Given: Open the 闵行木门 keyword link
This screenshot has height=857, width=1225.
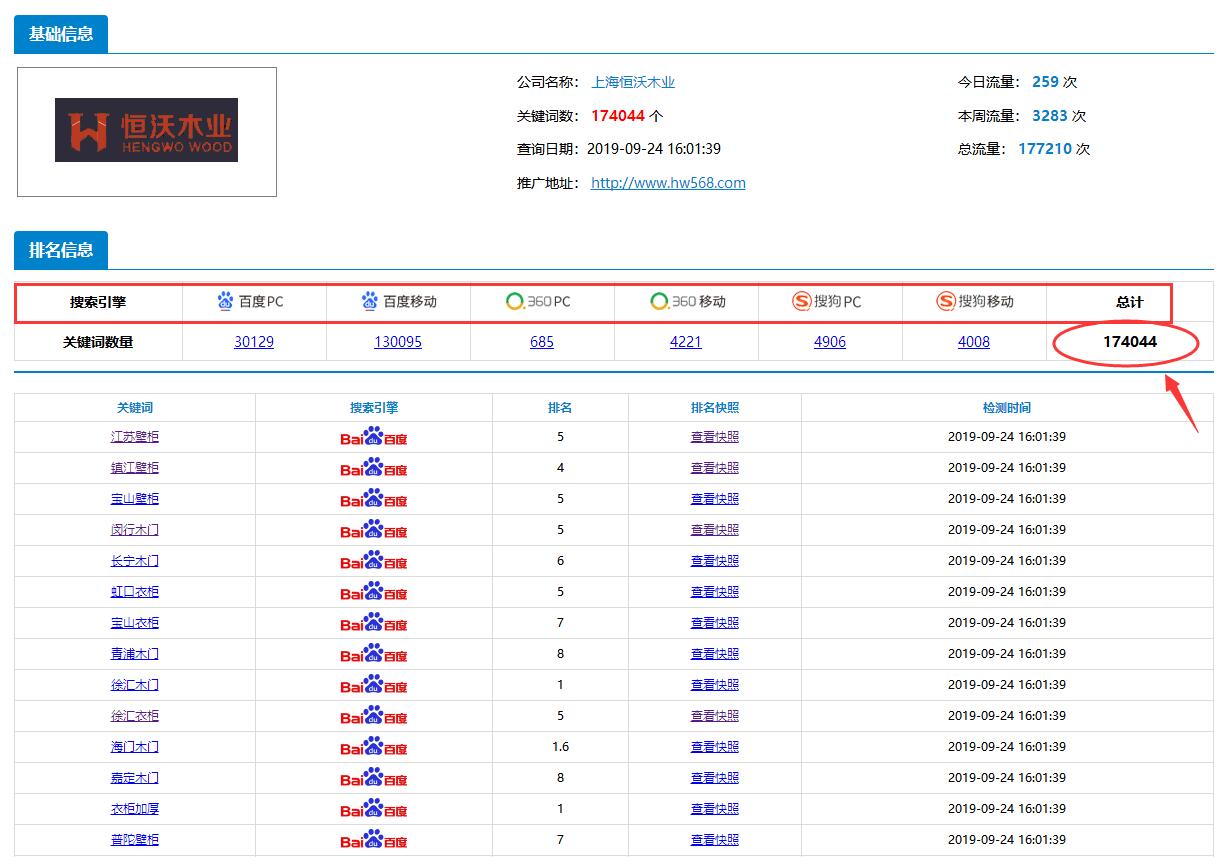Looking at the screenshot, I should pyautogui.click(x=135, y=530).
